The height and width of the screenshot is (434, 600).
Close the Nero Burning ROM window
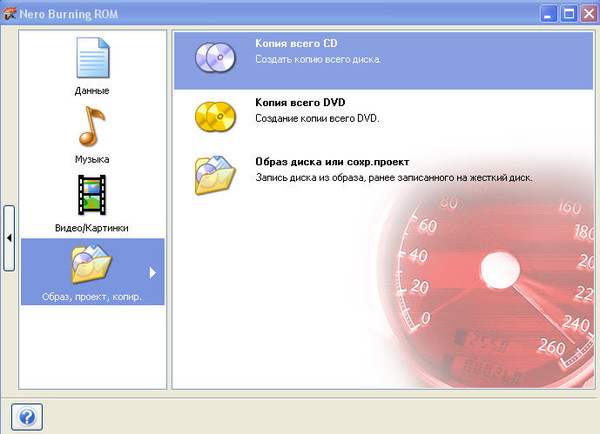(x=589, y=14)
